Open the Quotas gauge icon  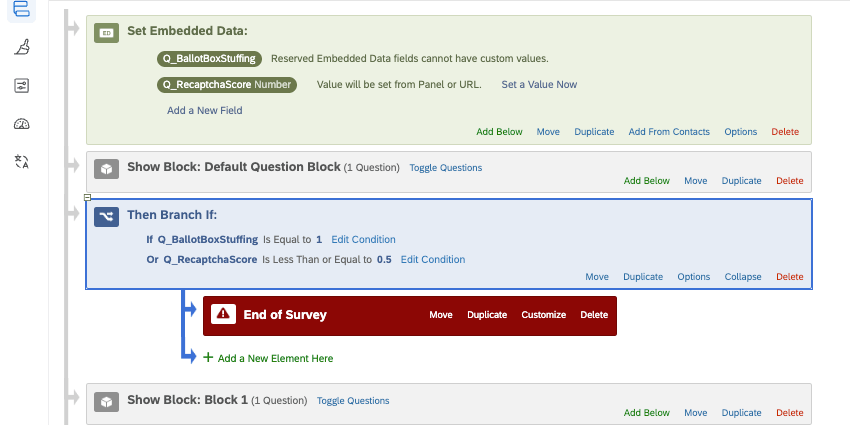tap(22, 123)
